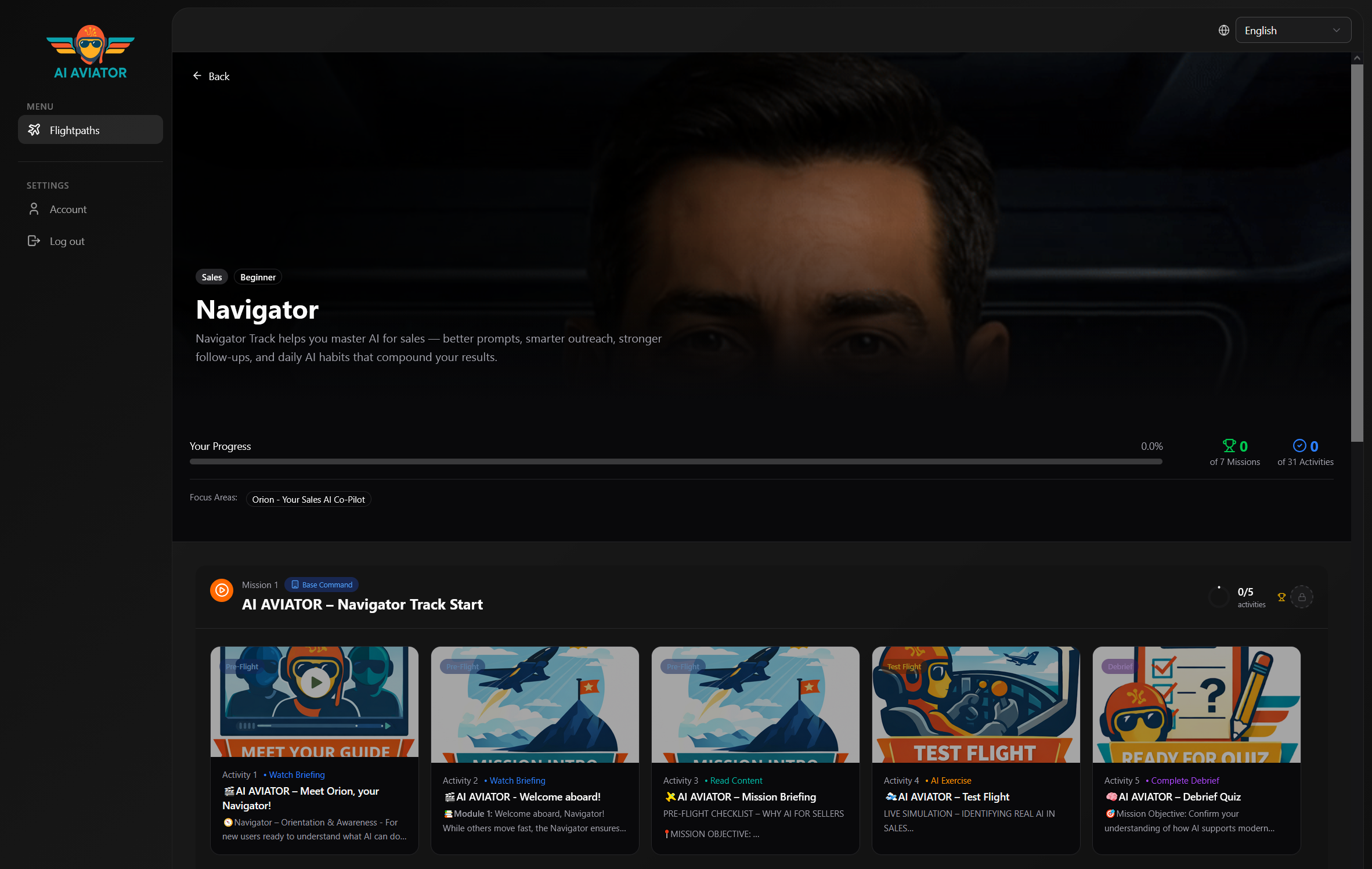The image size is (1372, 869).
Task: Click the green missions trophy icon
Action: pyautogui.click(x=1229, y=446)
